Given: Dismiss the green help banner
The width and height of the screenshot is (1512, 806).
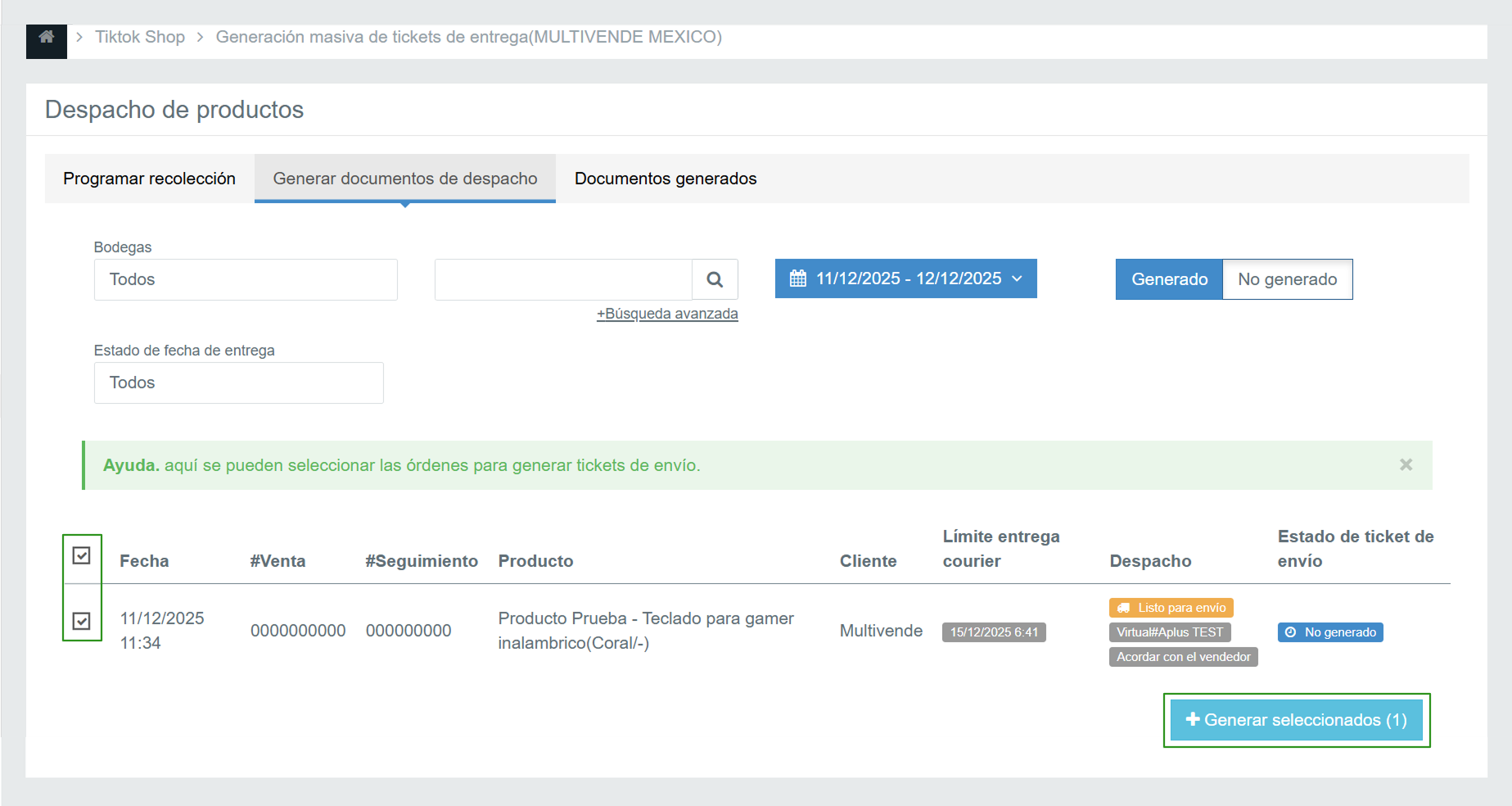Looking at the screenshot, I should (1406, 465).
